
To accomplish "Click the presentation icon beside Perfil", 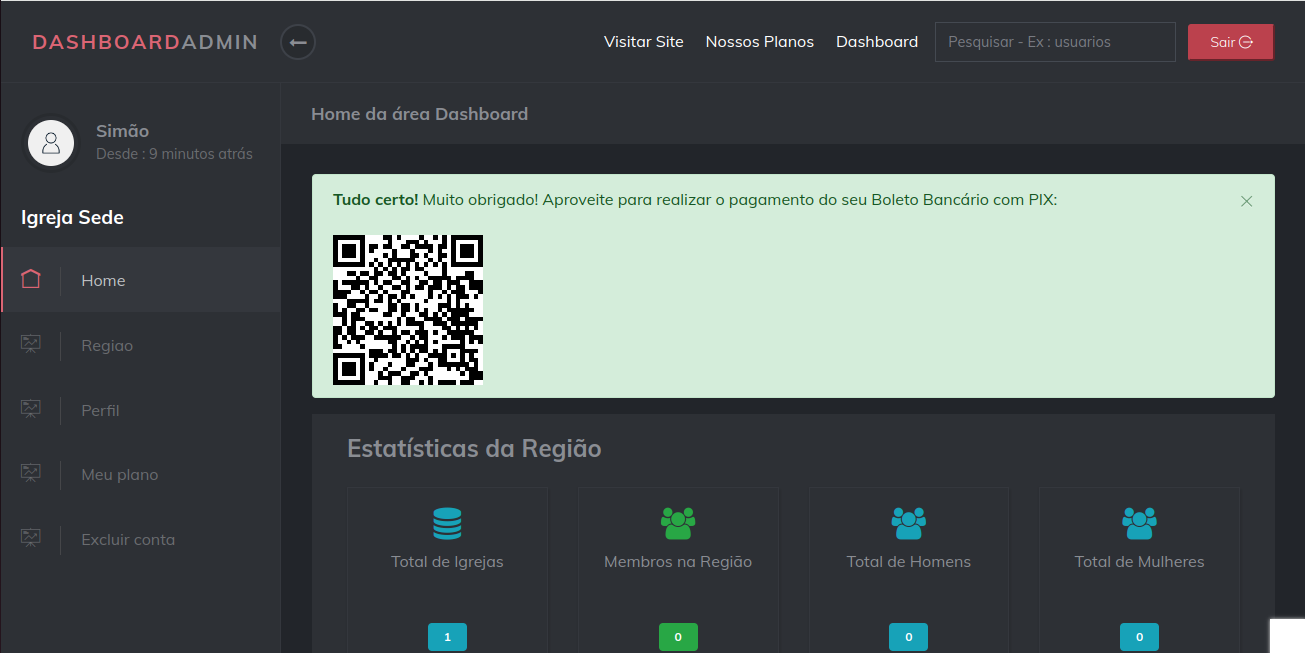I will coord(31,410).
